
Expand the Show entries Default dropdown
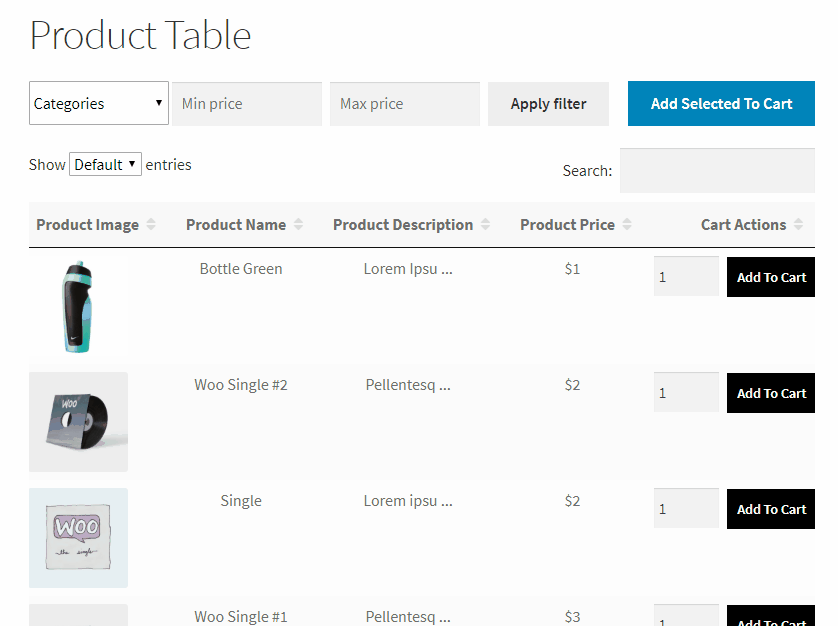pyautogui.click(x=105, y=165)
